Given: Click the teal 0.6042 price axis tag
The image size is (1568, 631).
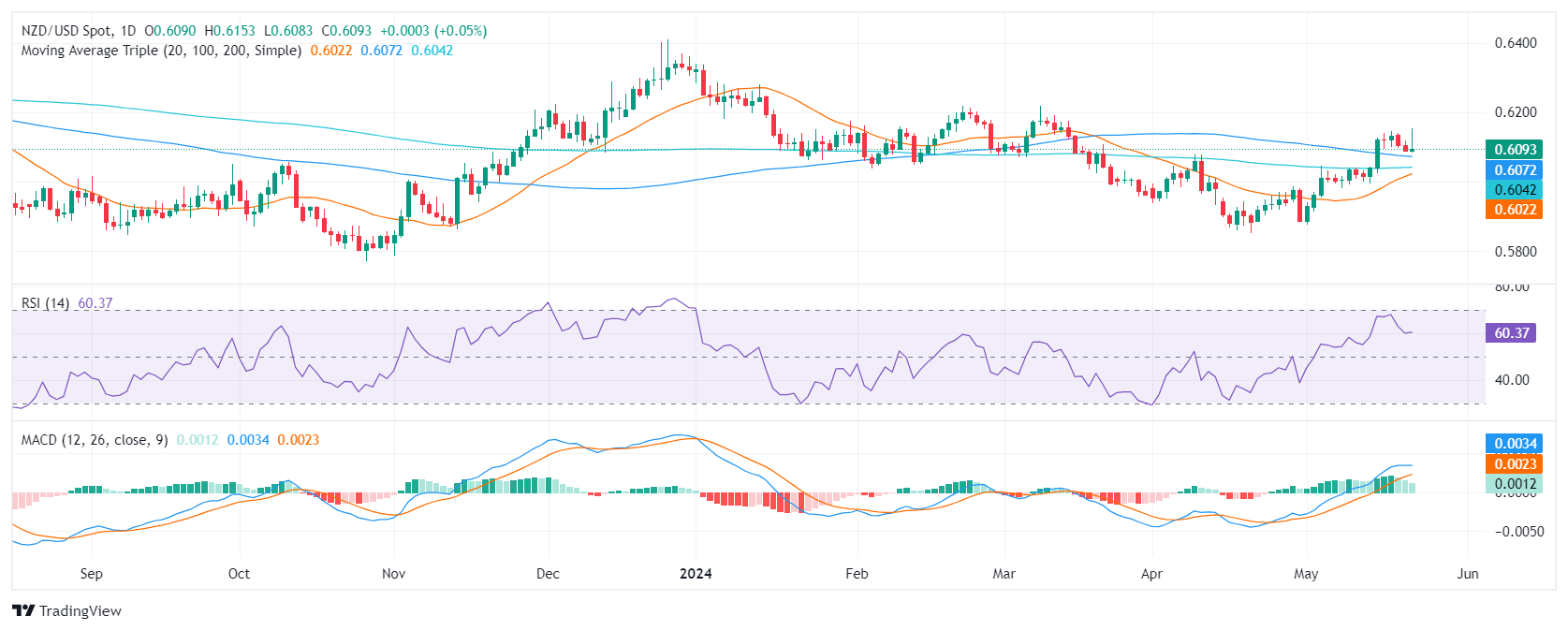Looking at the screenshot, I should coord(1513,190).
